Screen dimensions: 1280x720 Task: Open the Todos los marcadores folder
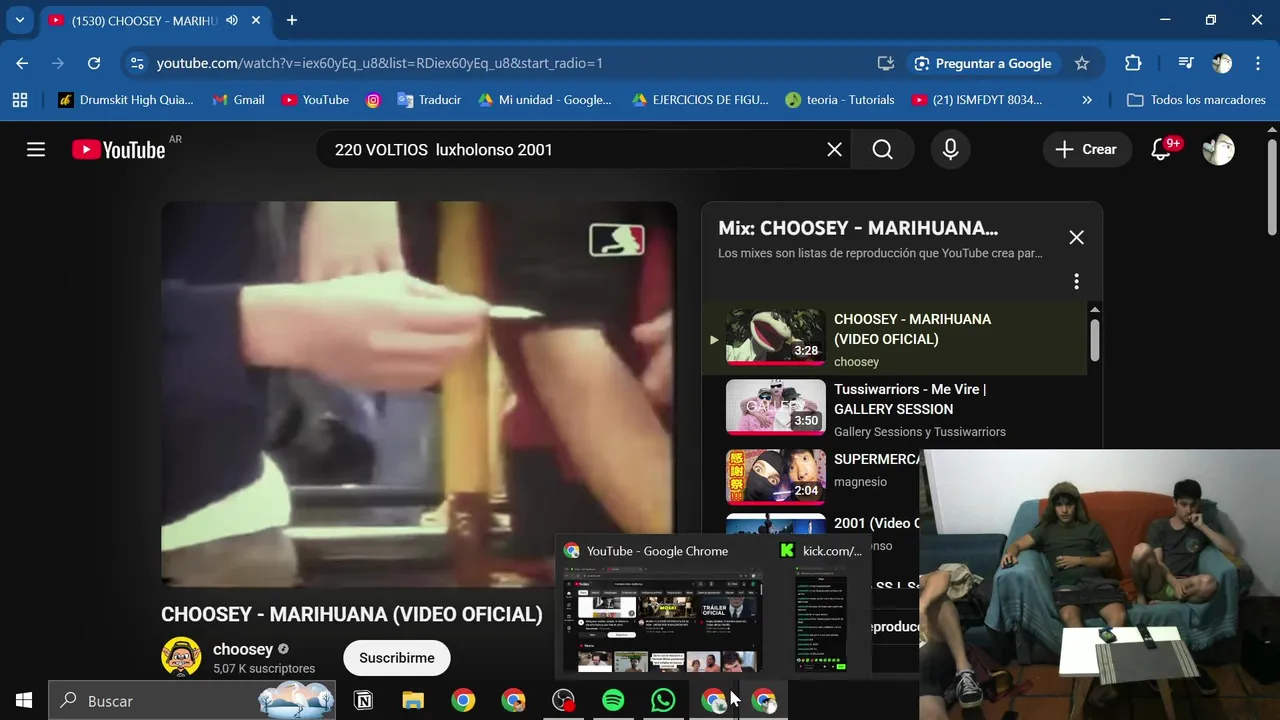[x=1196, y=100]
